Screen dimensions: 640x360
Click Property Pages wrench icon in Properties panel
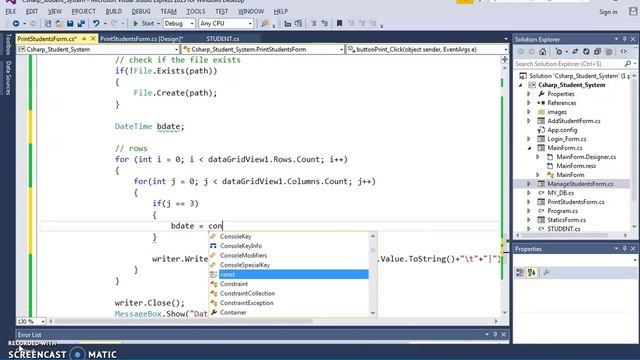pos(546,272)
